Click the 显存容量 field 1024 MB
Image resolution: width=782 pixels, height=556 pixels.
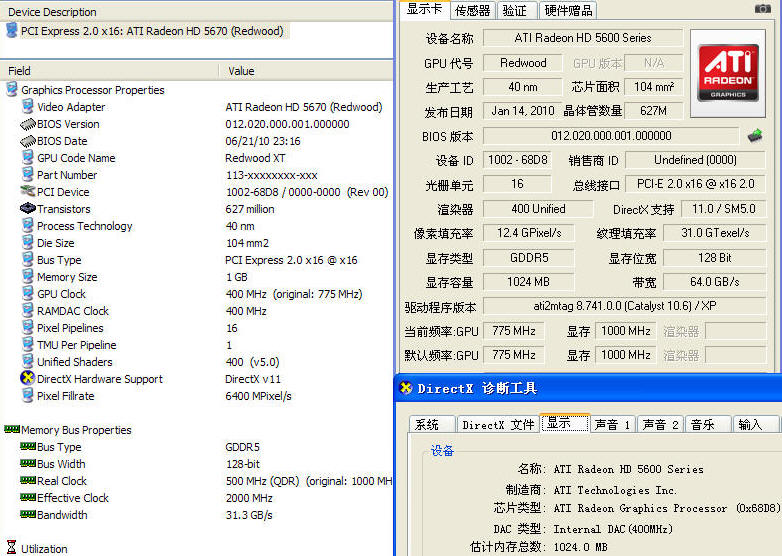[x=529, y=282]
